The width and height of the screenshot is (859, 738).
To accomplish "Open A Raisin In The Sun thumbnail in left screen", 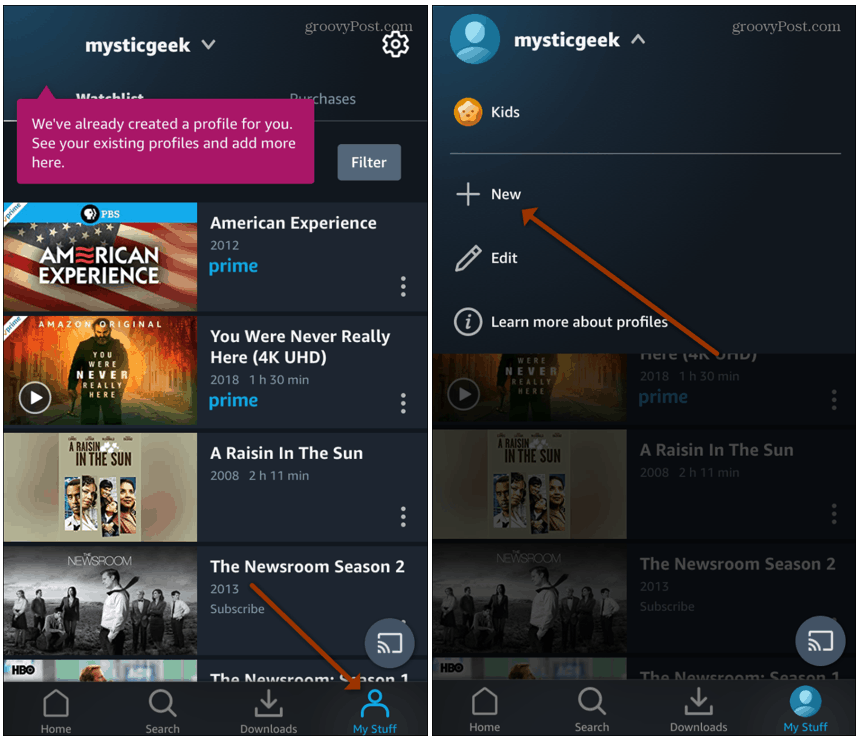I will point(100,487).
